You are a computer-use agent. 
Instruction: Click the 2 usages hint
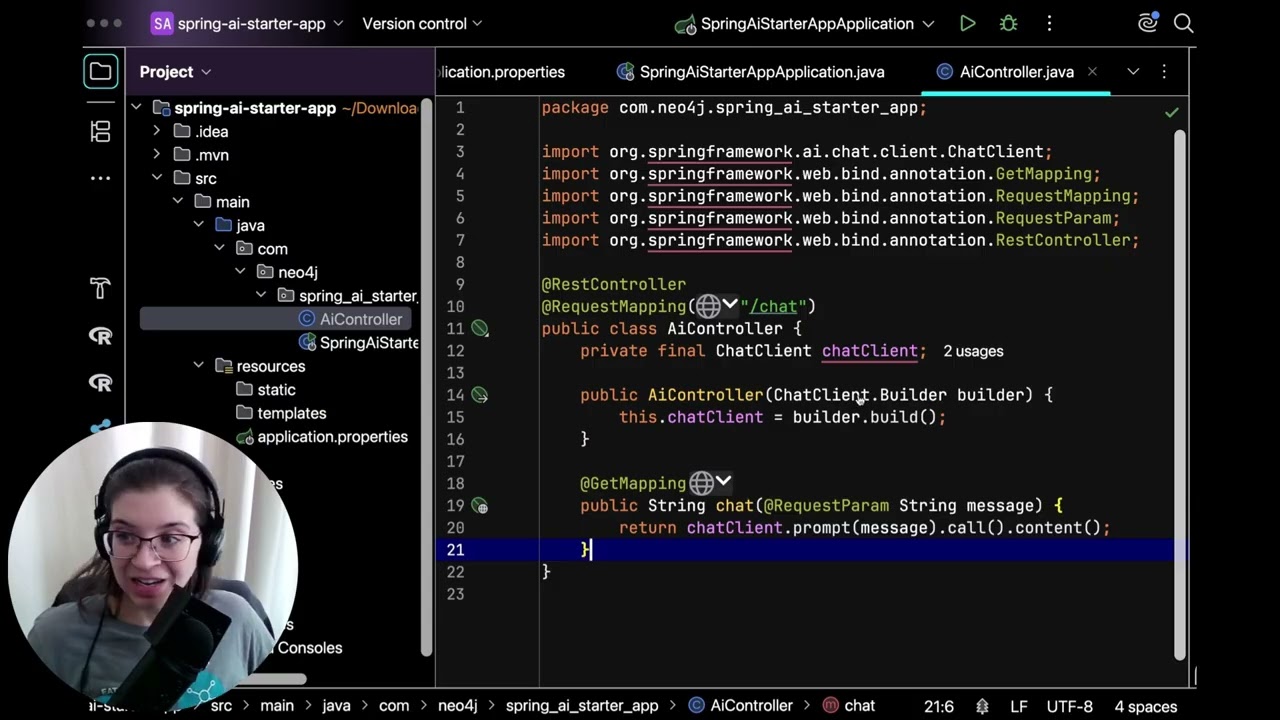point(973,351)
